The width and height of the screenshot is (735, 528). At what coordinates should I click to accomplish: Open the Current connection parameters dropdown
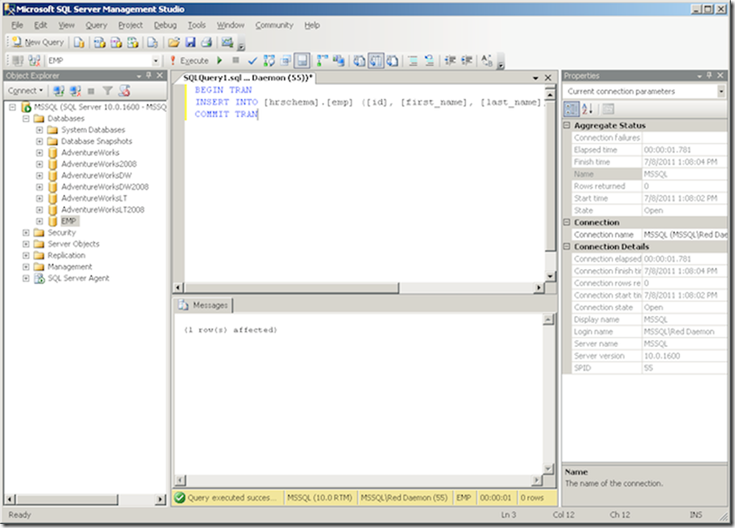(x=721, y=91)
